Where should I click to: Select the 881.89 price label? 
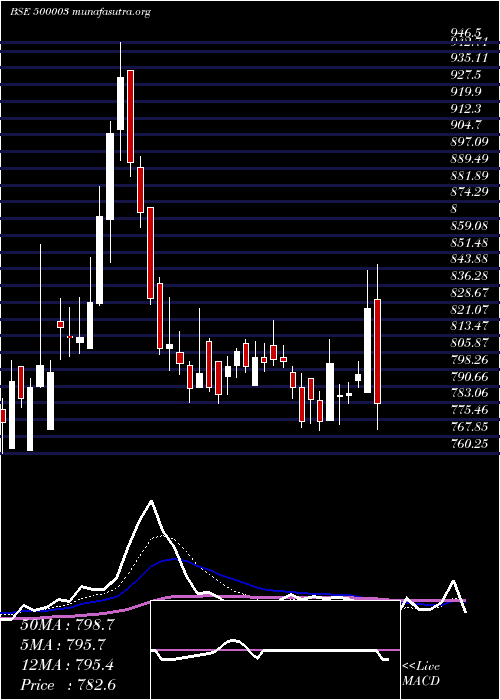click(x=468, y=175)
